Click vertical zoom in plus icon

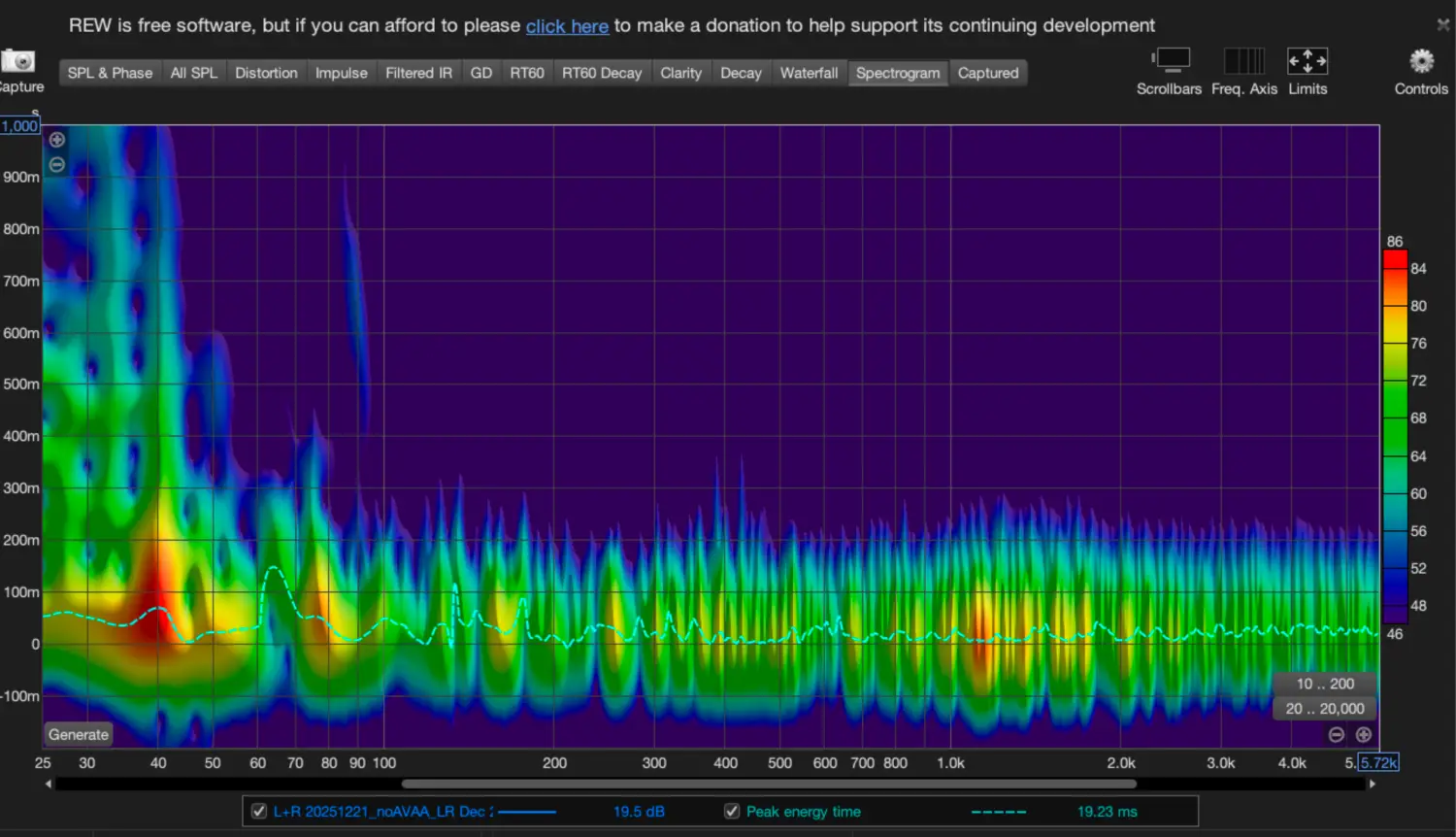[x=57, y=140]
